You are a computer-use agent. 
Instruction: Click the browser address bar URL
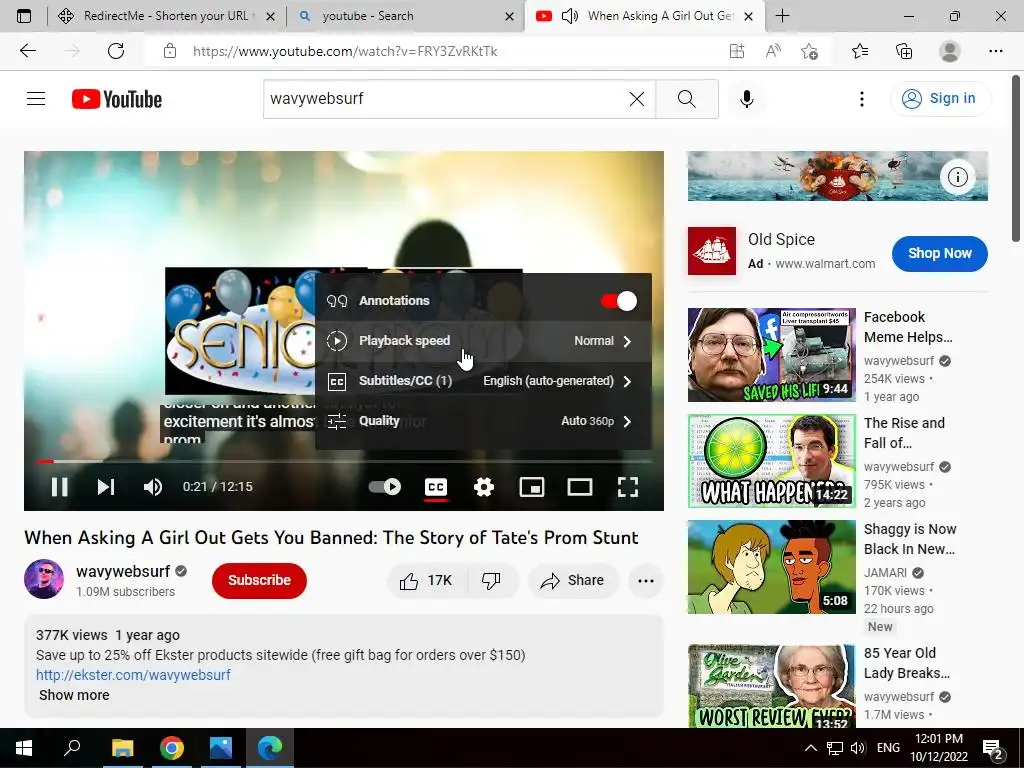coord(345,51)
